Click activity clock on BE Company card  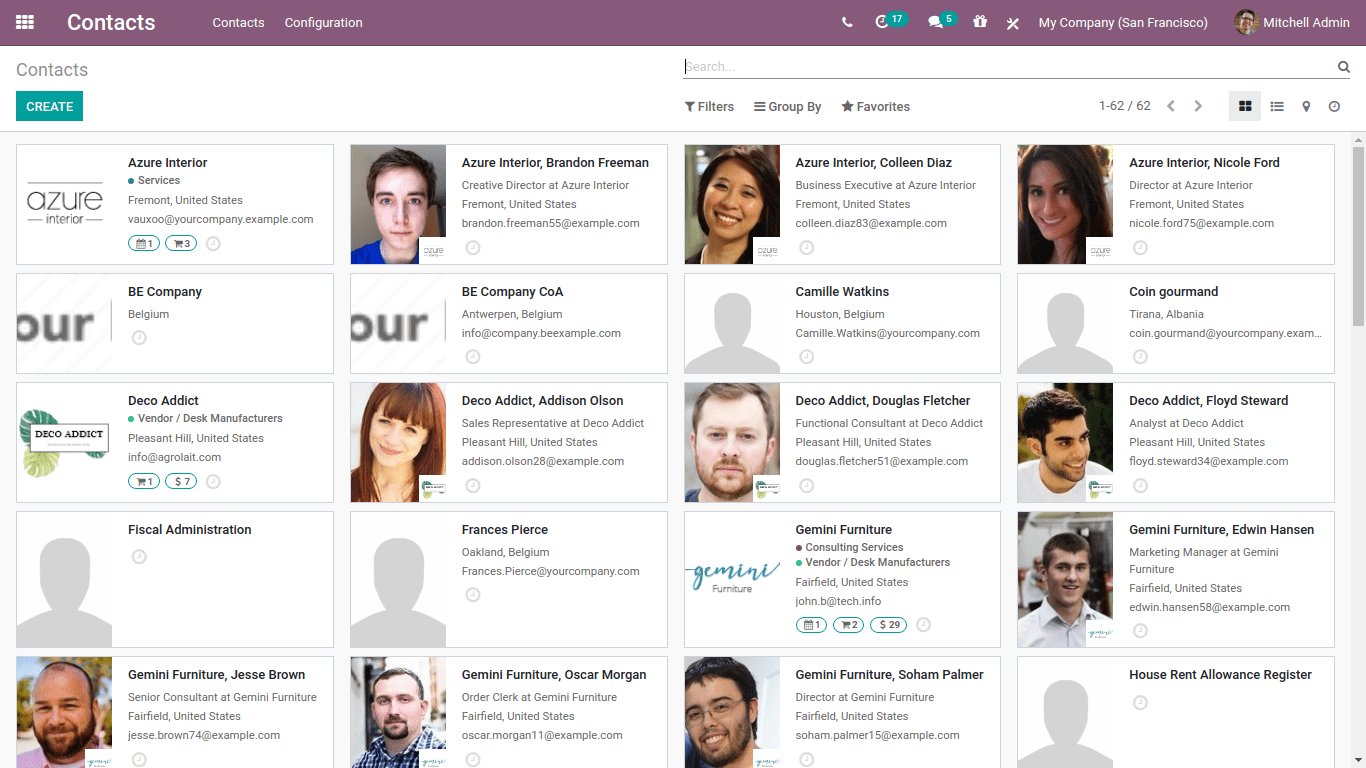click(139, 338)
